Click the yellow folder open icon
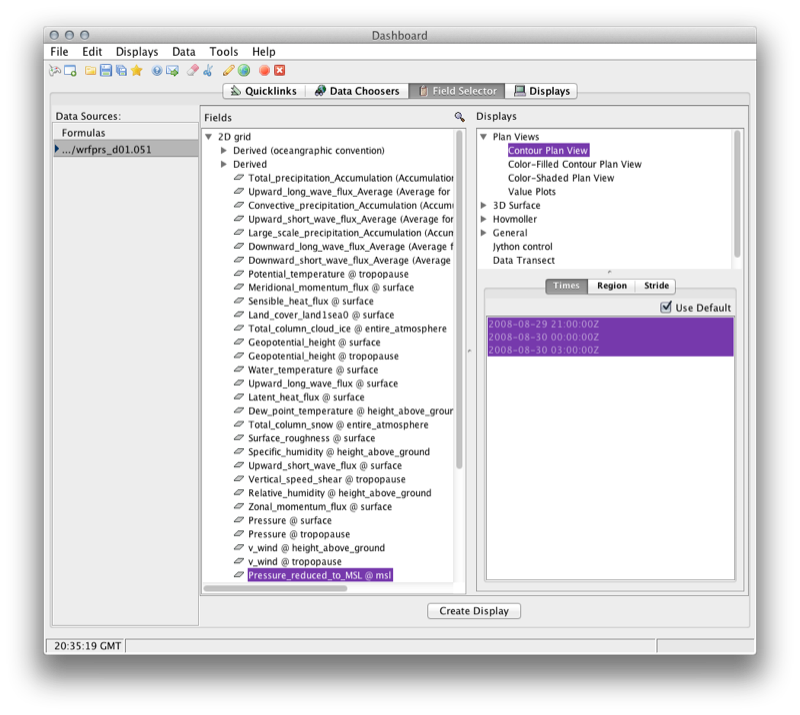The image size is (800, 715). click(x=91, y=71)
